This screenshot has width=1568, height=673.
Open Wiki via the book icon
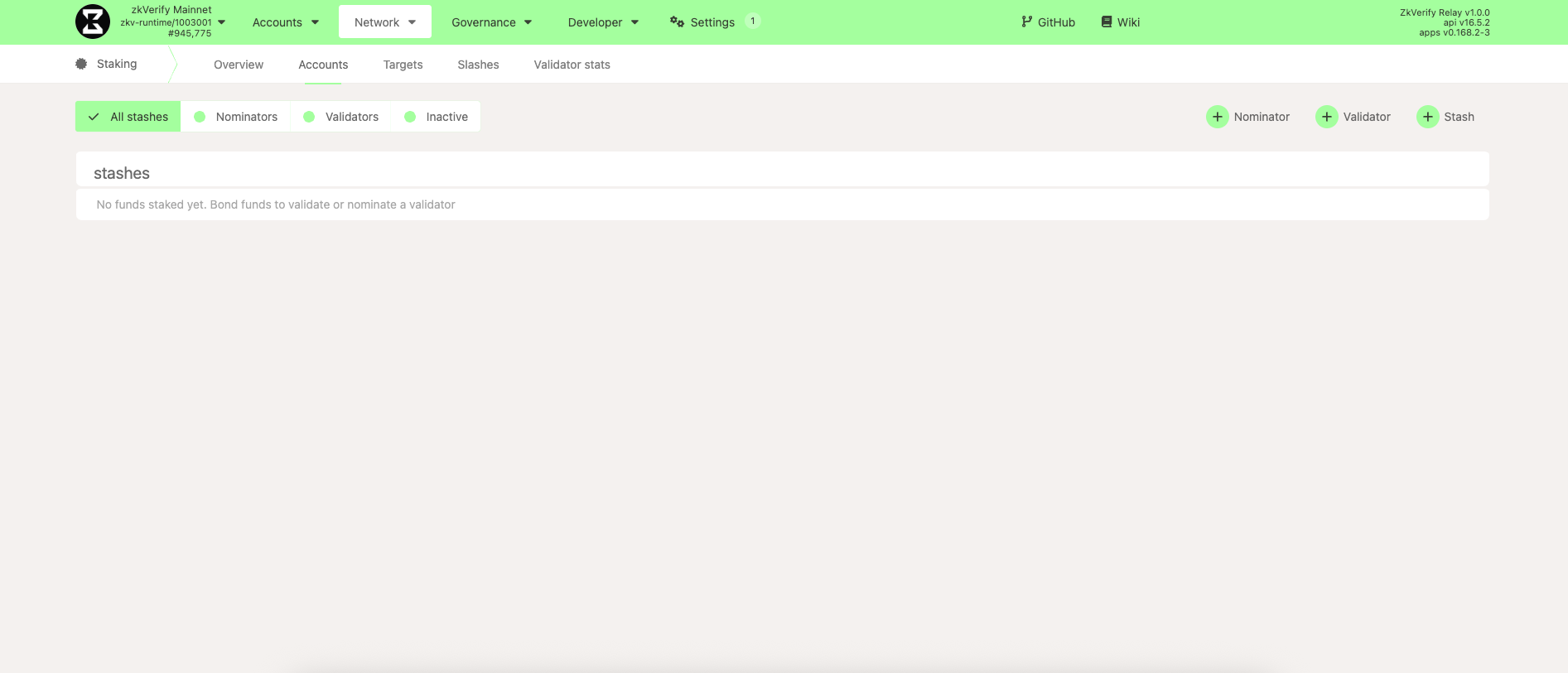(1106, 22)
